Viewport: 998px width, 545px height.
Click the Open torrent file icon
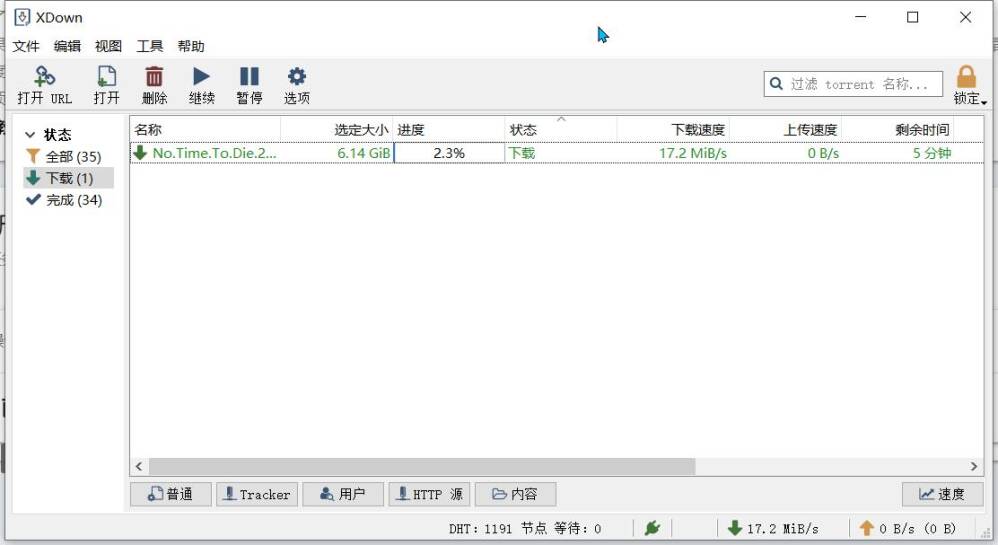coord(106,77)
